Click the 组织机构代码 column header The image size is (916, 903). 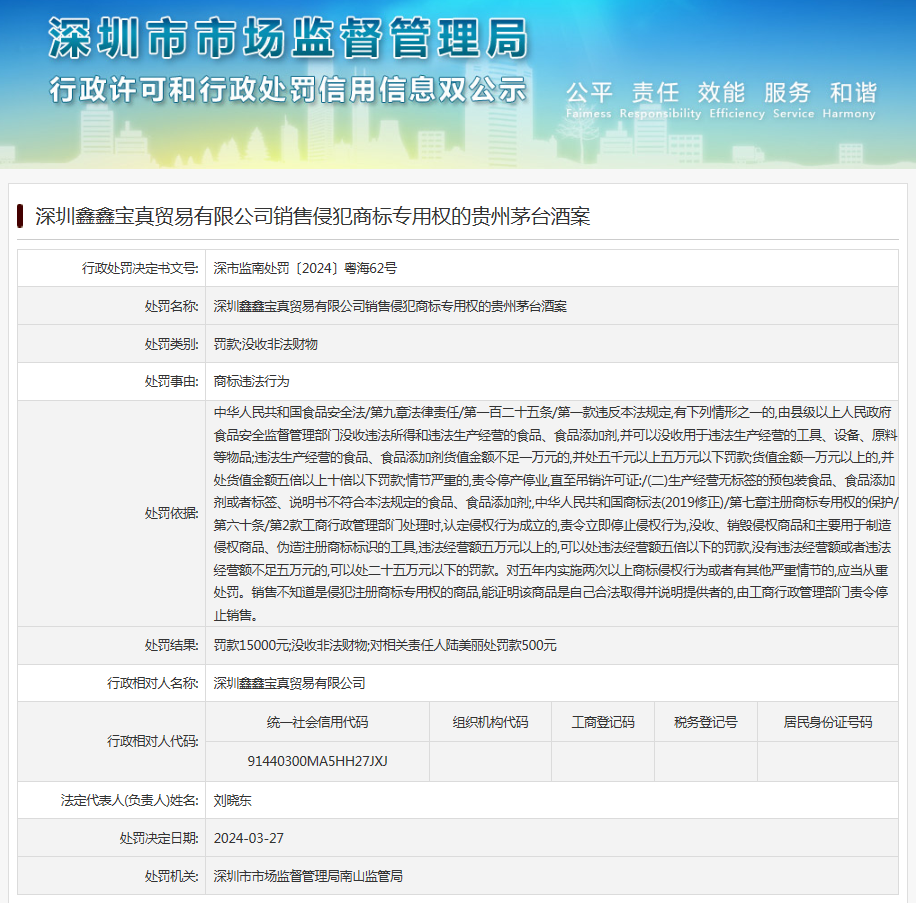[x=490, y=723]
